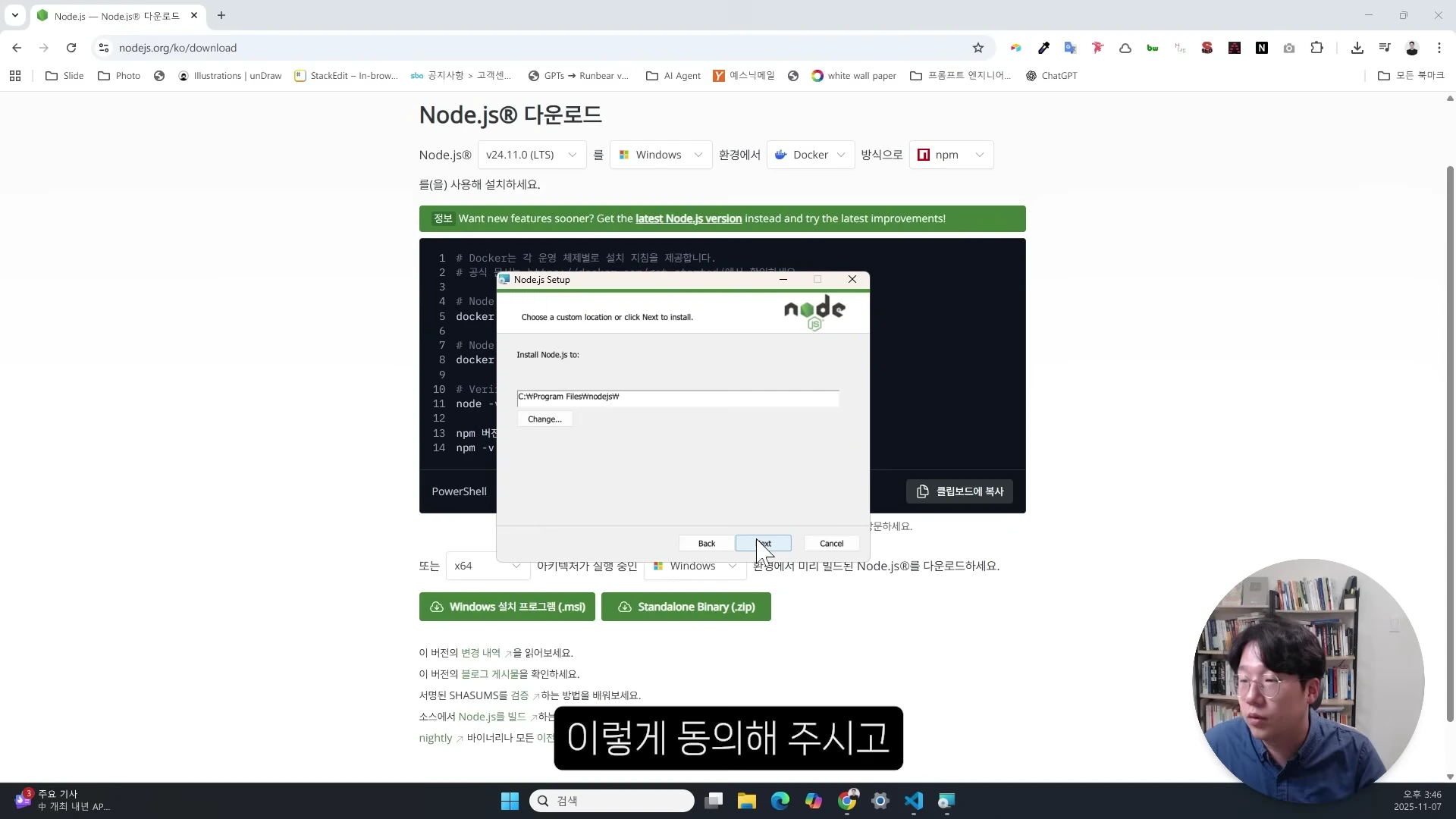Open the Chrome downloads icon

click(x=1357, y=48)
